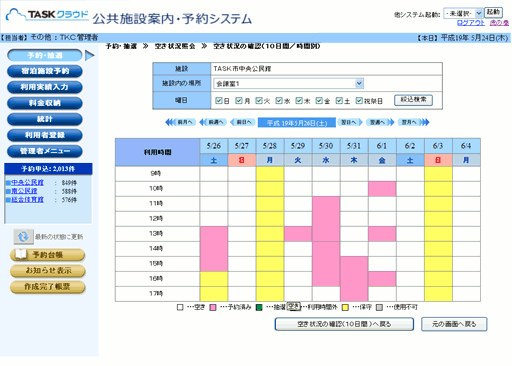Image resolution: width=512 pixels, height=366 pixels.
Task: Click the 空き状況照会 breadcrumb
Action: (x=175, y=46)
